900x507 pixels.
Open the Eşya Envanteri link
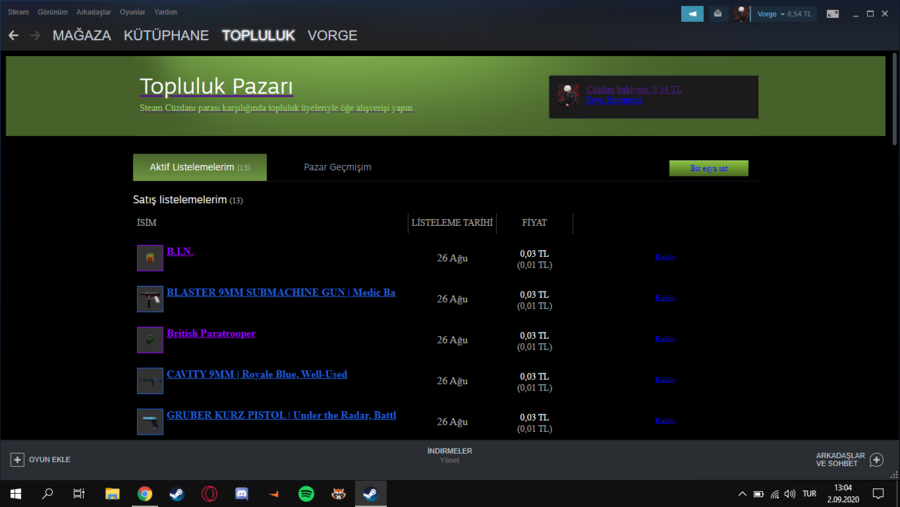tap(614, 100)
